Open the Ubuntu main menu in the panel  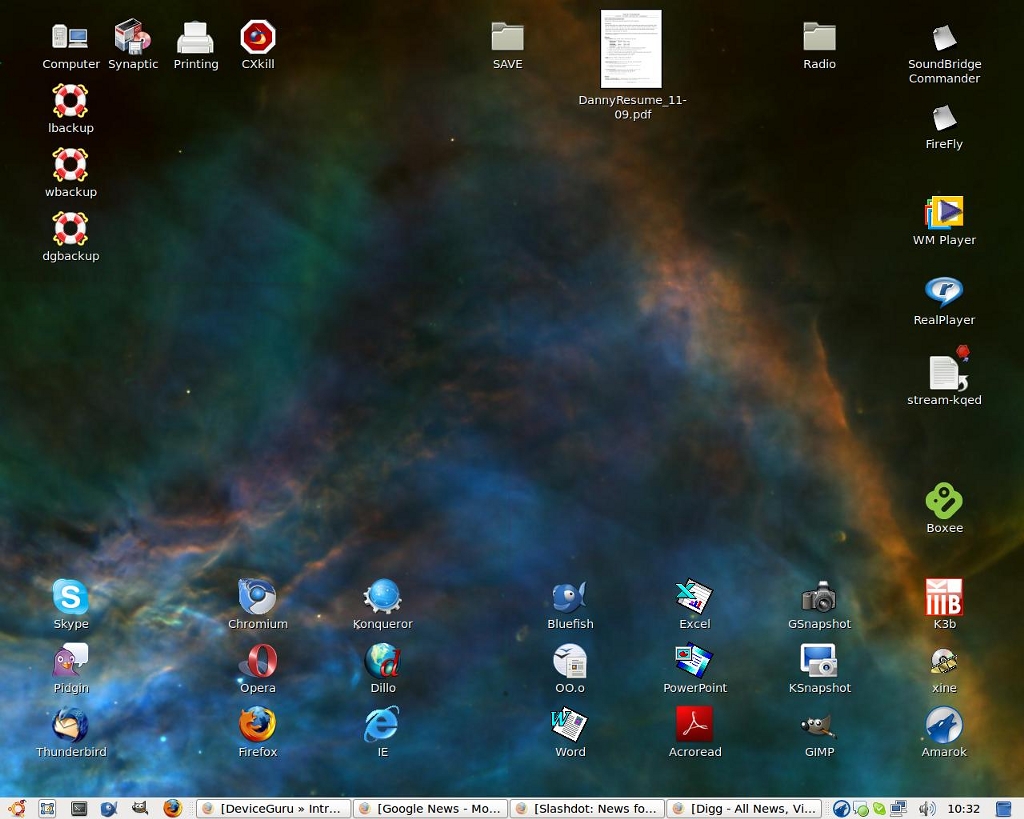click(17, 809)
